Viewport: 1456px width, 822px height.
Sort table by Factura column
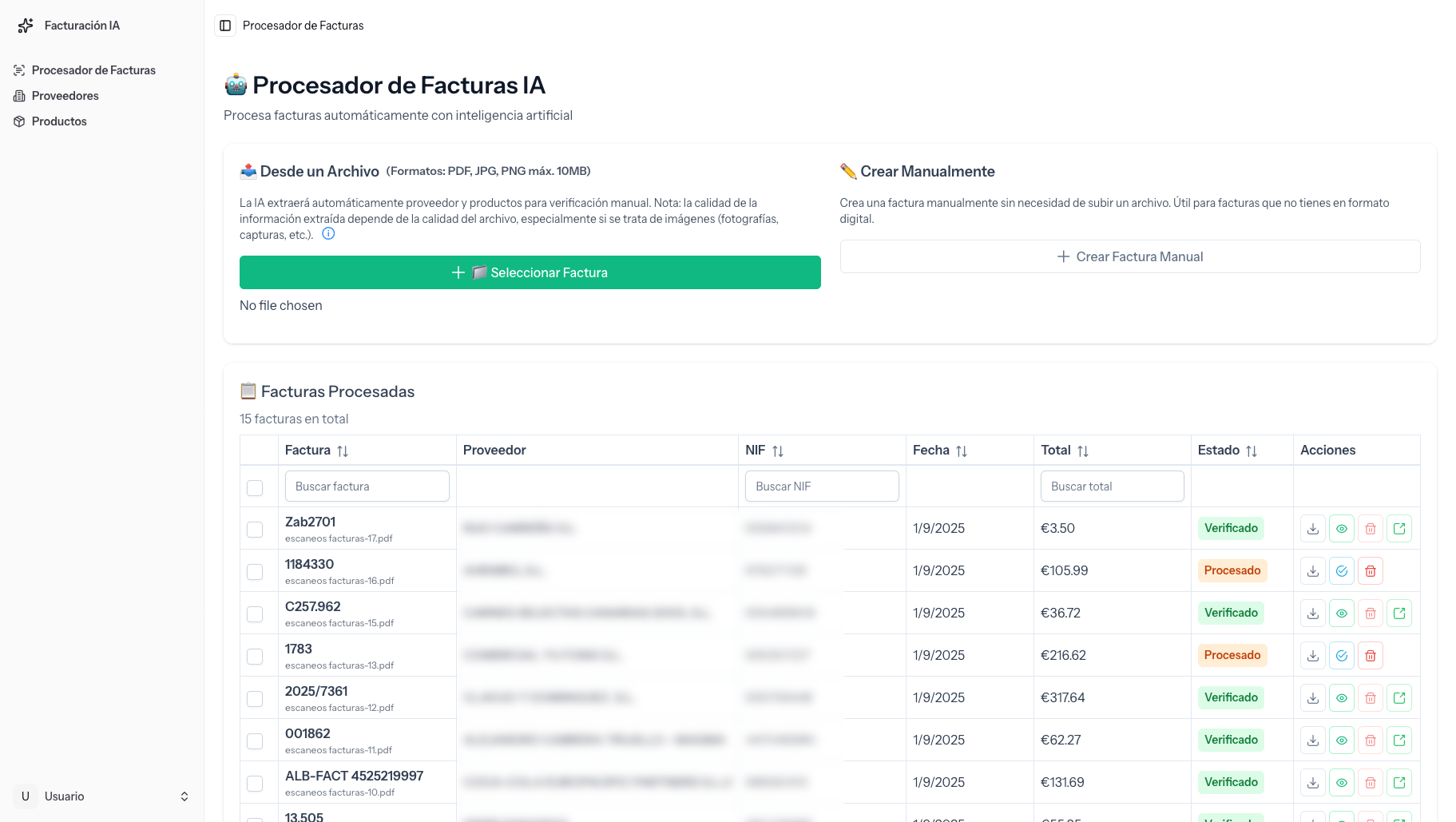click(343, 451)
